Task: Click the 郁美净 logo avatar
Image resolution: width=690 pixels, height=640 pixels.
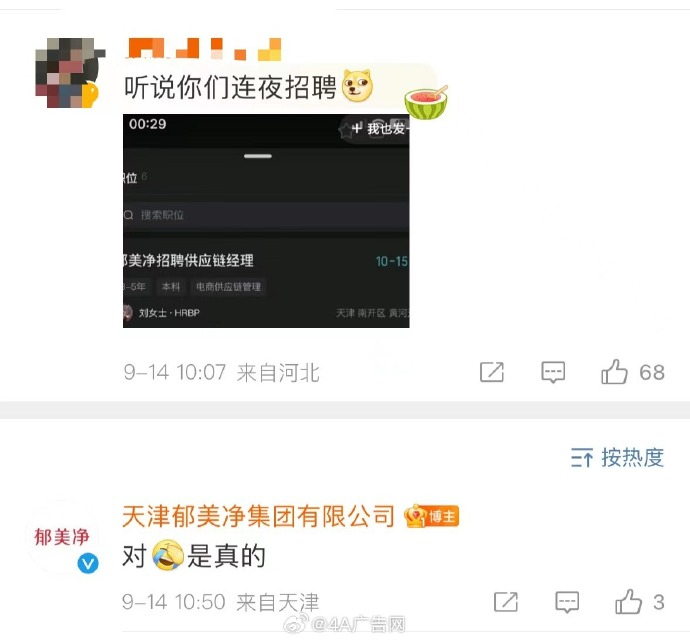Action: [62, 537]
